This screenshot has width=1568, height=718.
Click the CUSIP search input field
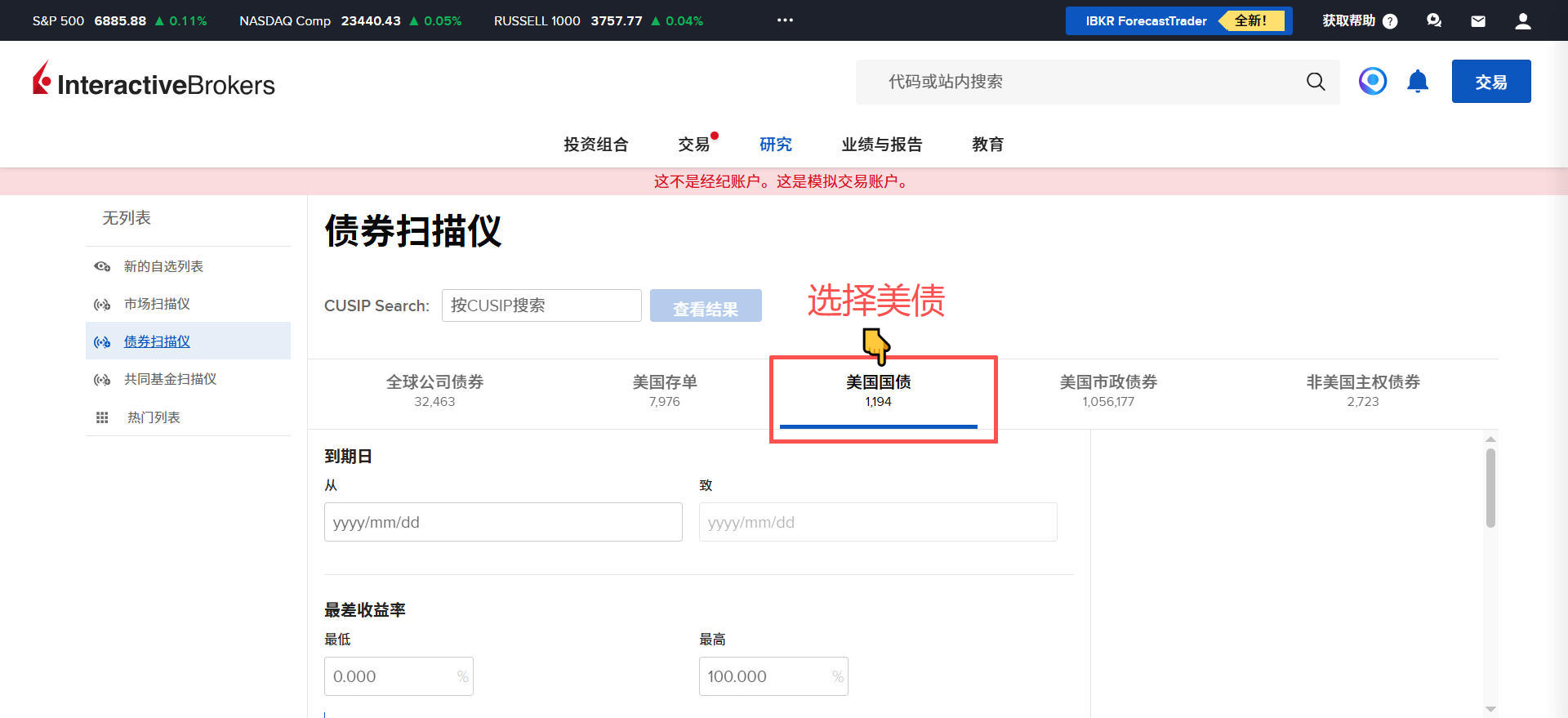pyautogui.click(x=541, y=305)
